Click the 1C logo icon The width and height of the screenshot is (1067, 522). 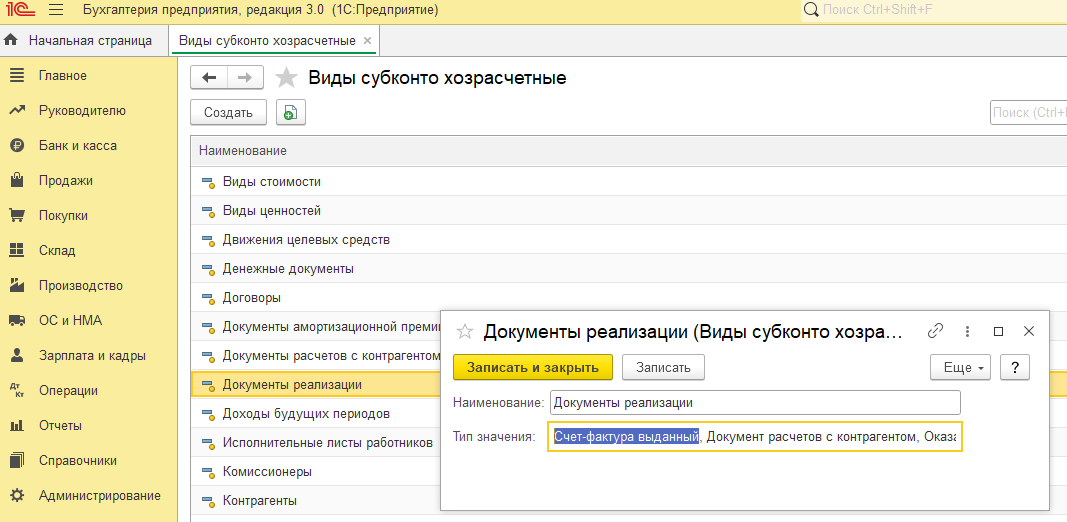(20, 10)
